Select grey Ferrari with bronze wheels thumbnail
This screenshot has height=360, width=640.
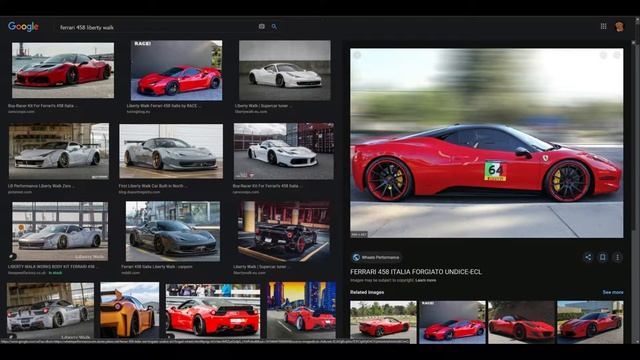pos(171,151)
